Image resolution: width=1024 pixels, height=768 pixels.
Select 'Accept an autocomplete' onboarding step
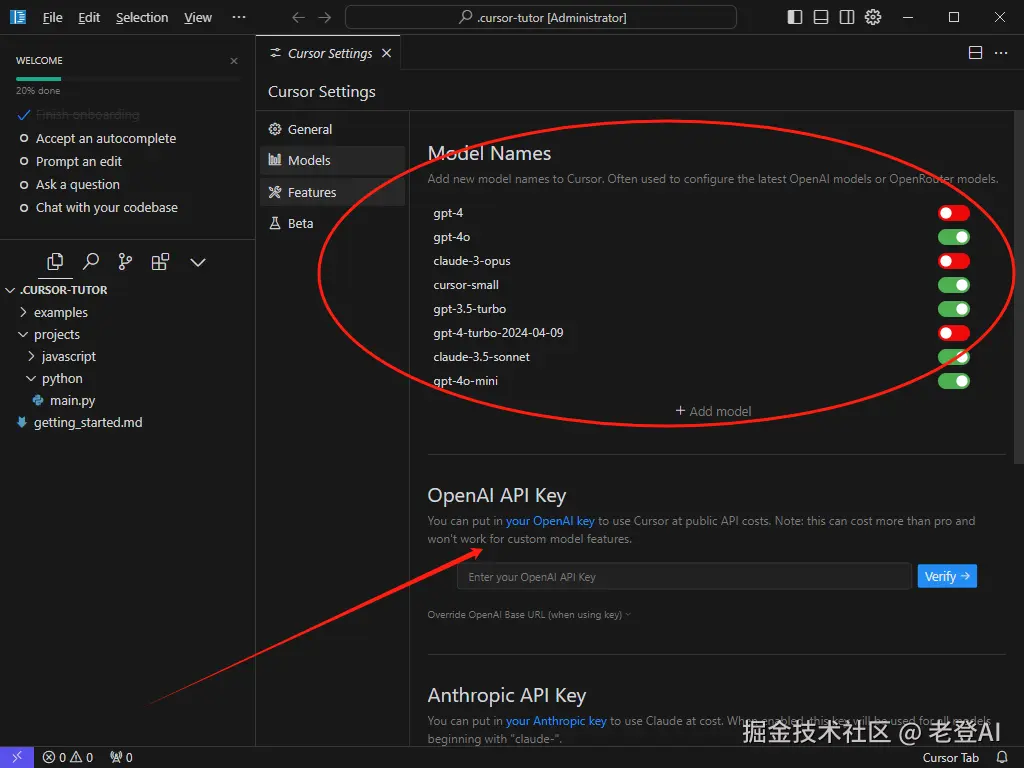(105, 138)
